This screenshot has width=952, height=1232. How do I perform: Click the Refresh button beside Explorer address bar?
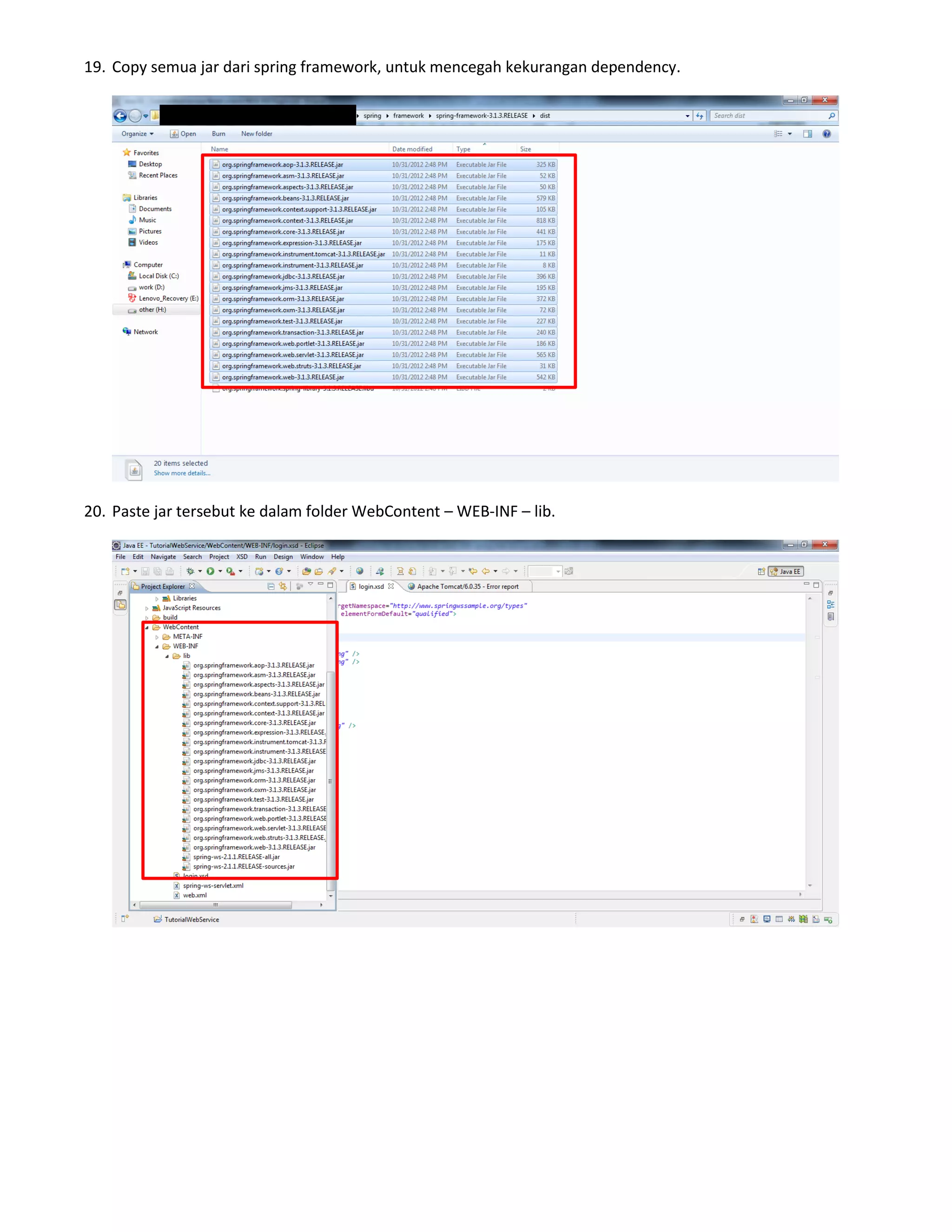point(700,116)
